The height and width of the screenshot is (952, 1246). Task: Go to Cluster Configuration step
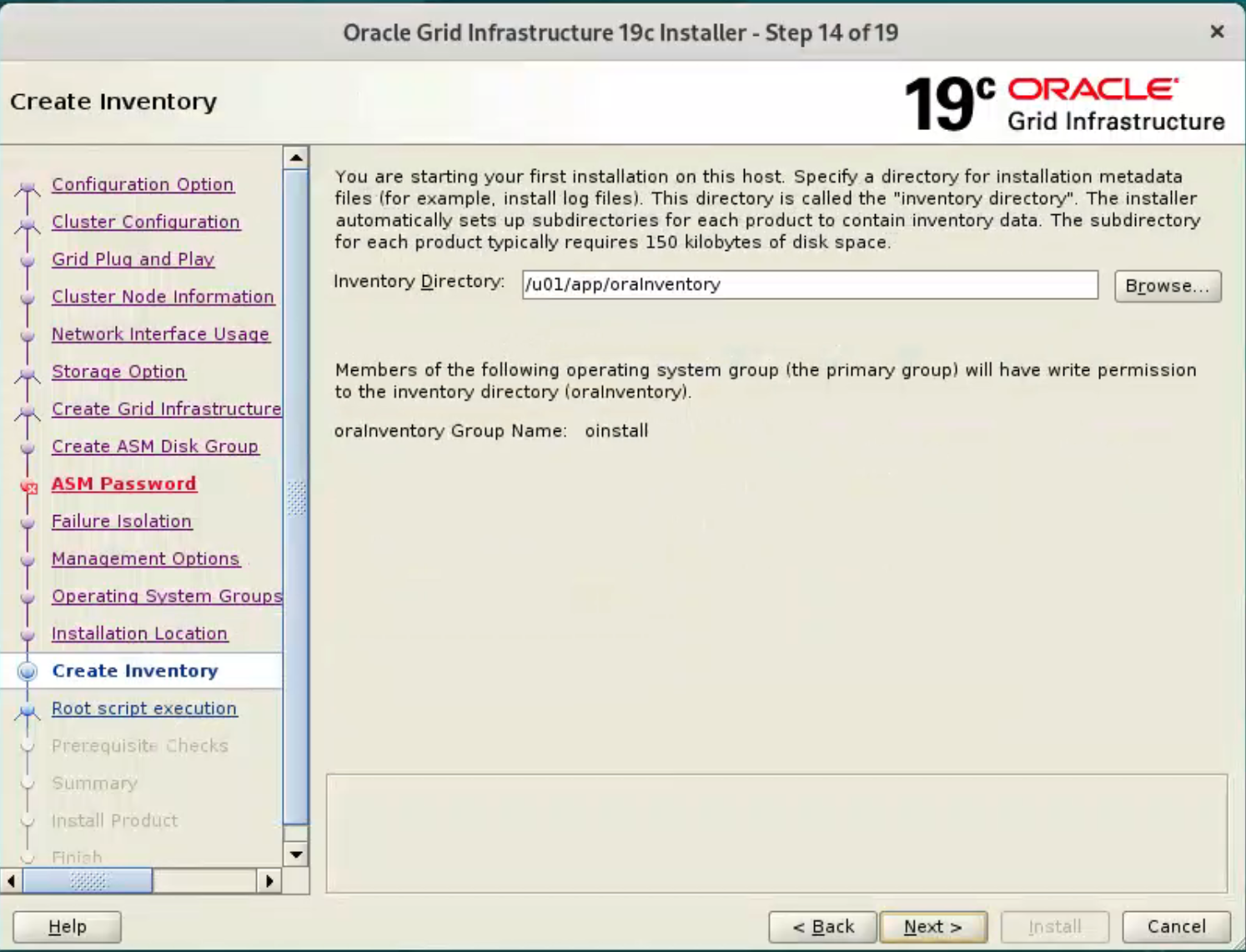click(146, 222)
